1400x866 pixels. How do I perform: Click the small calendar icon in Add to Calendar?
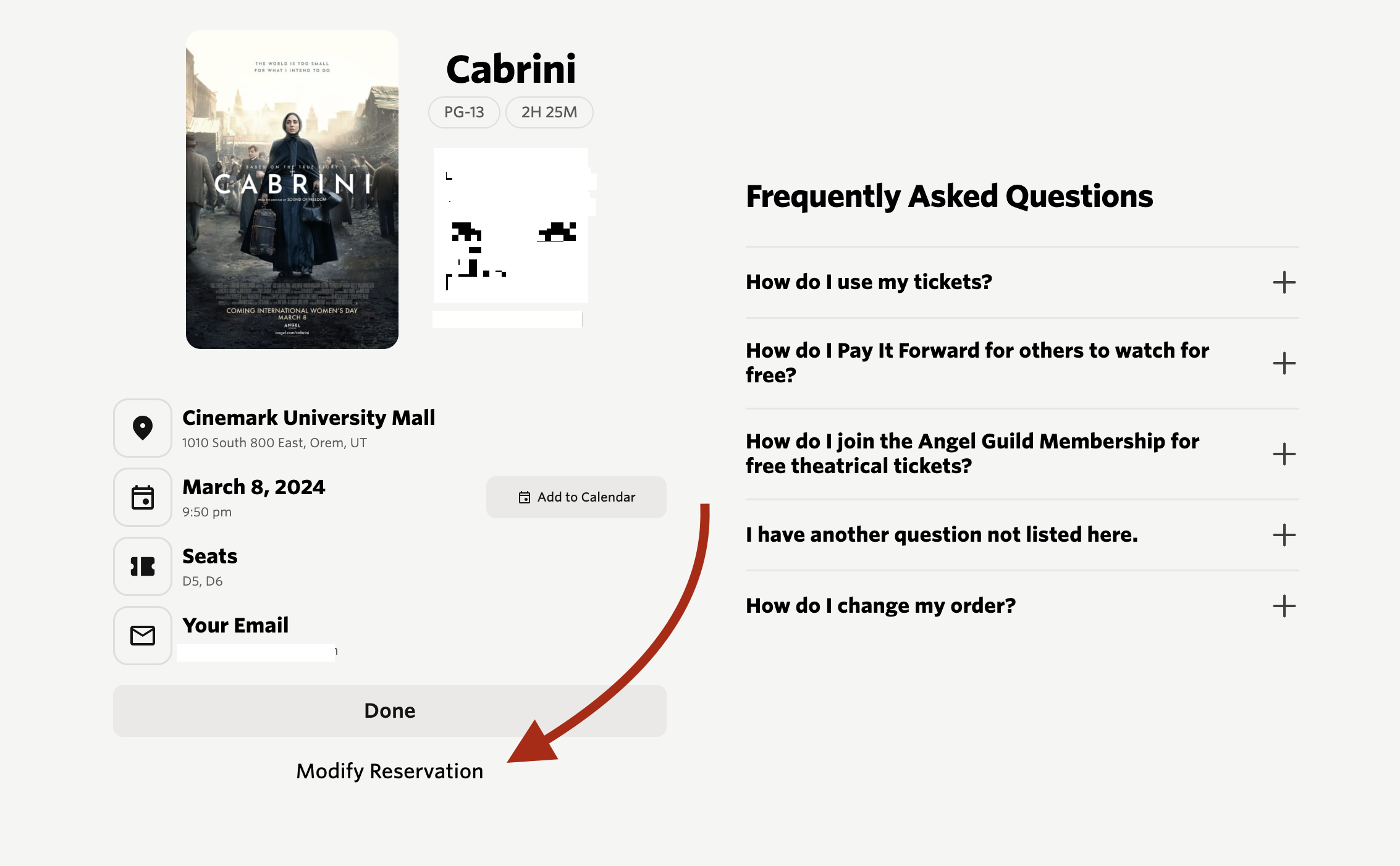(525, 497)
